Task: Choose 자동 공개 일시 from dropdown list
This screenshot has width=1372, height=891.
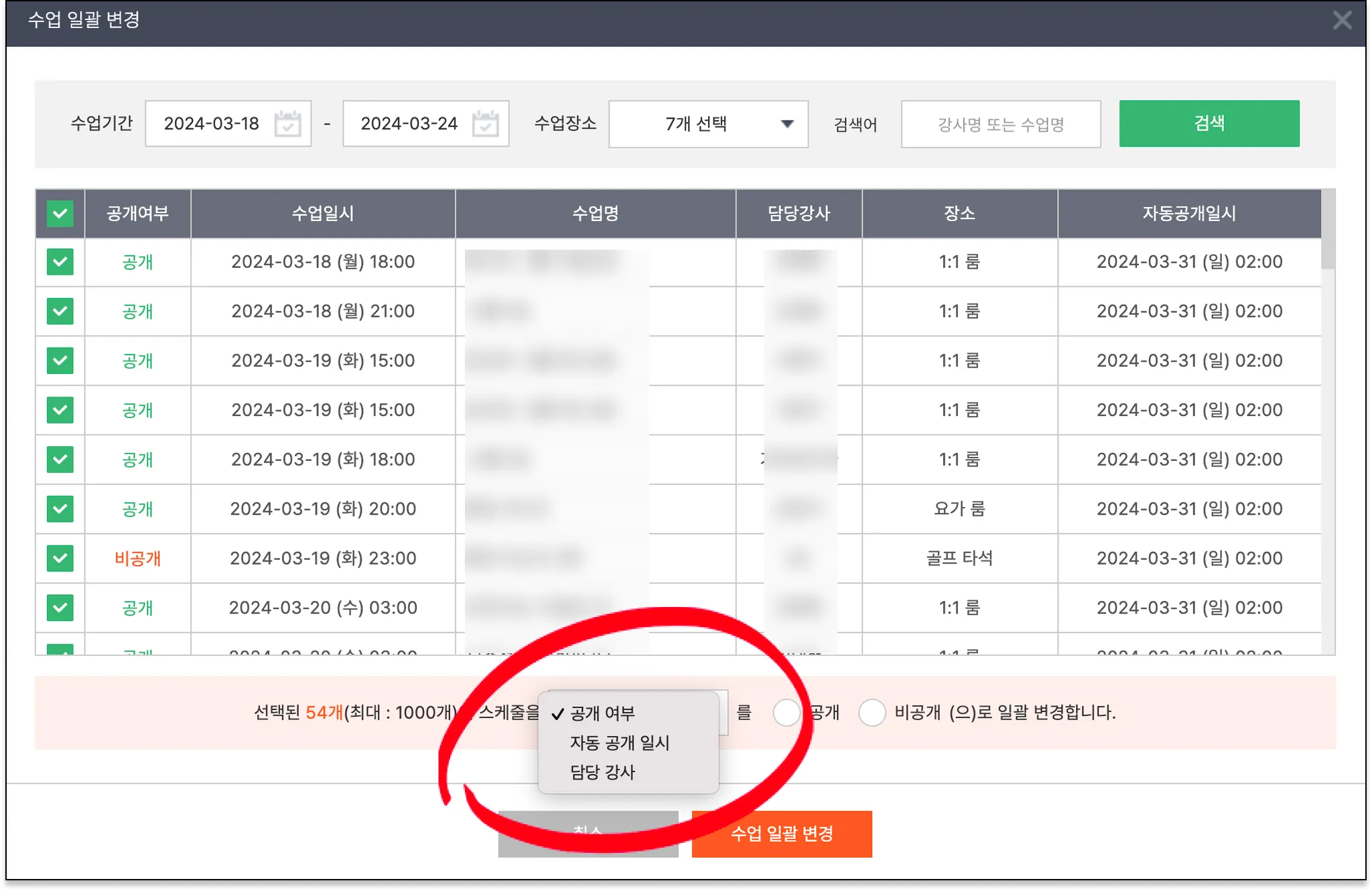Action: 620,743
